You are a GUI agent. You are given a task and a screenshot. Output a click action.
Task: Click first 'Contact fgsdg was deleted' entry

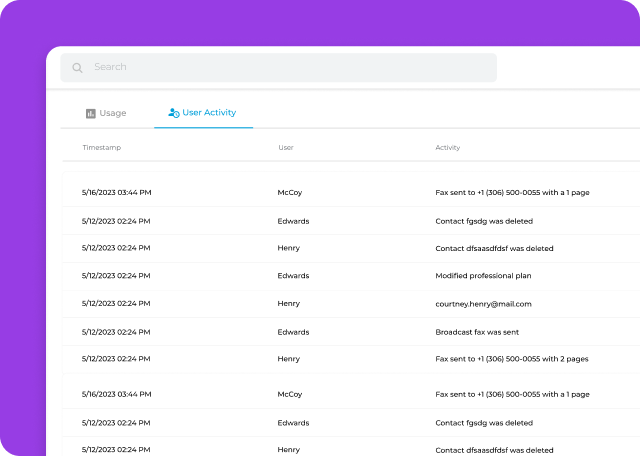pyautogui.click(x=484, y=221)
